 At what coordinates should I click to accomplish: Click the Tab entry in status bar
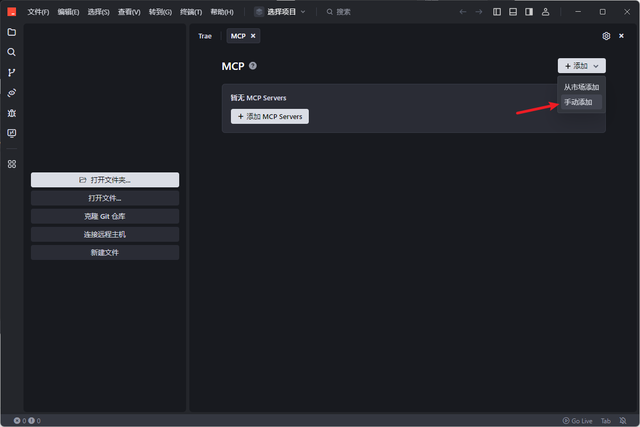606,420
